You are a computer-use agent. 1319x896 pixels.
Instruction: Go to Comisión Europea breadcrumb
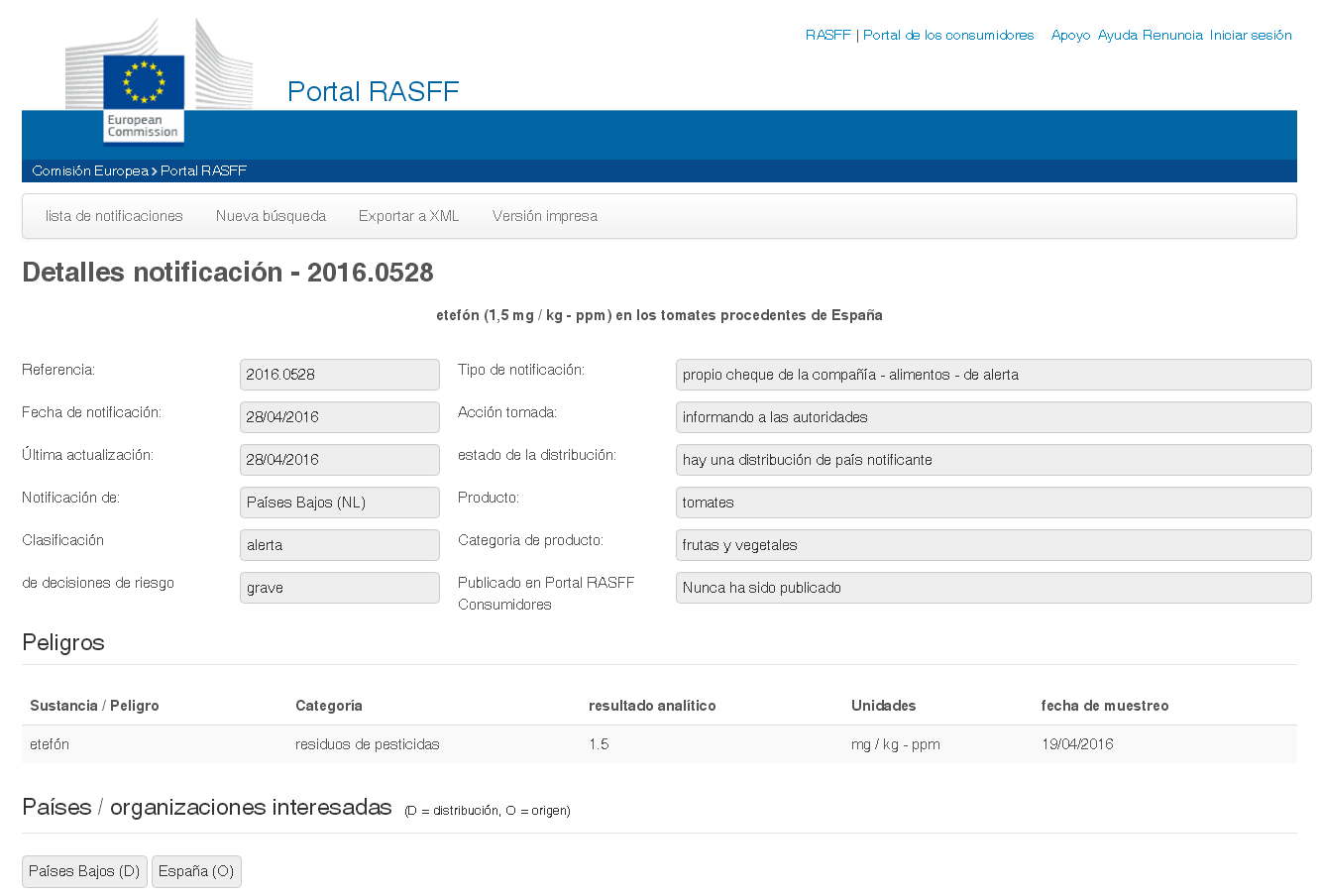pyautogui.click(x=90, y=170)
